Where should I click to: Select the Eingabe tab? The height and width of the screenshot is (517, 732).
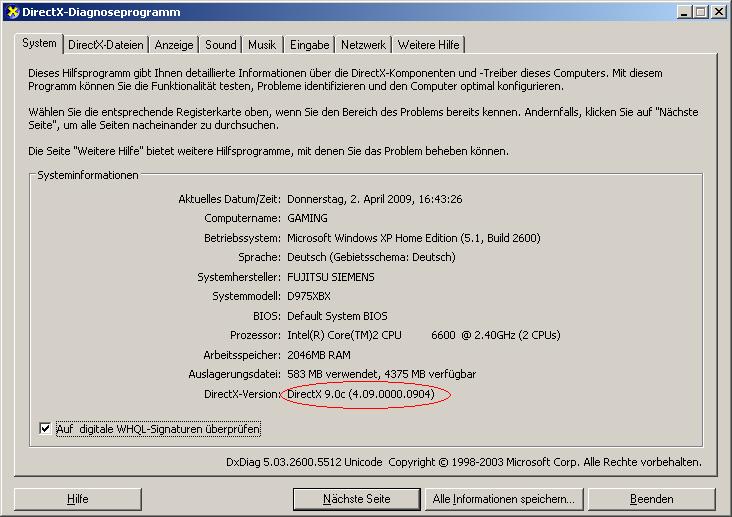309,45
